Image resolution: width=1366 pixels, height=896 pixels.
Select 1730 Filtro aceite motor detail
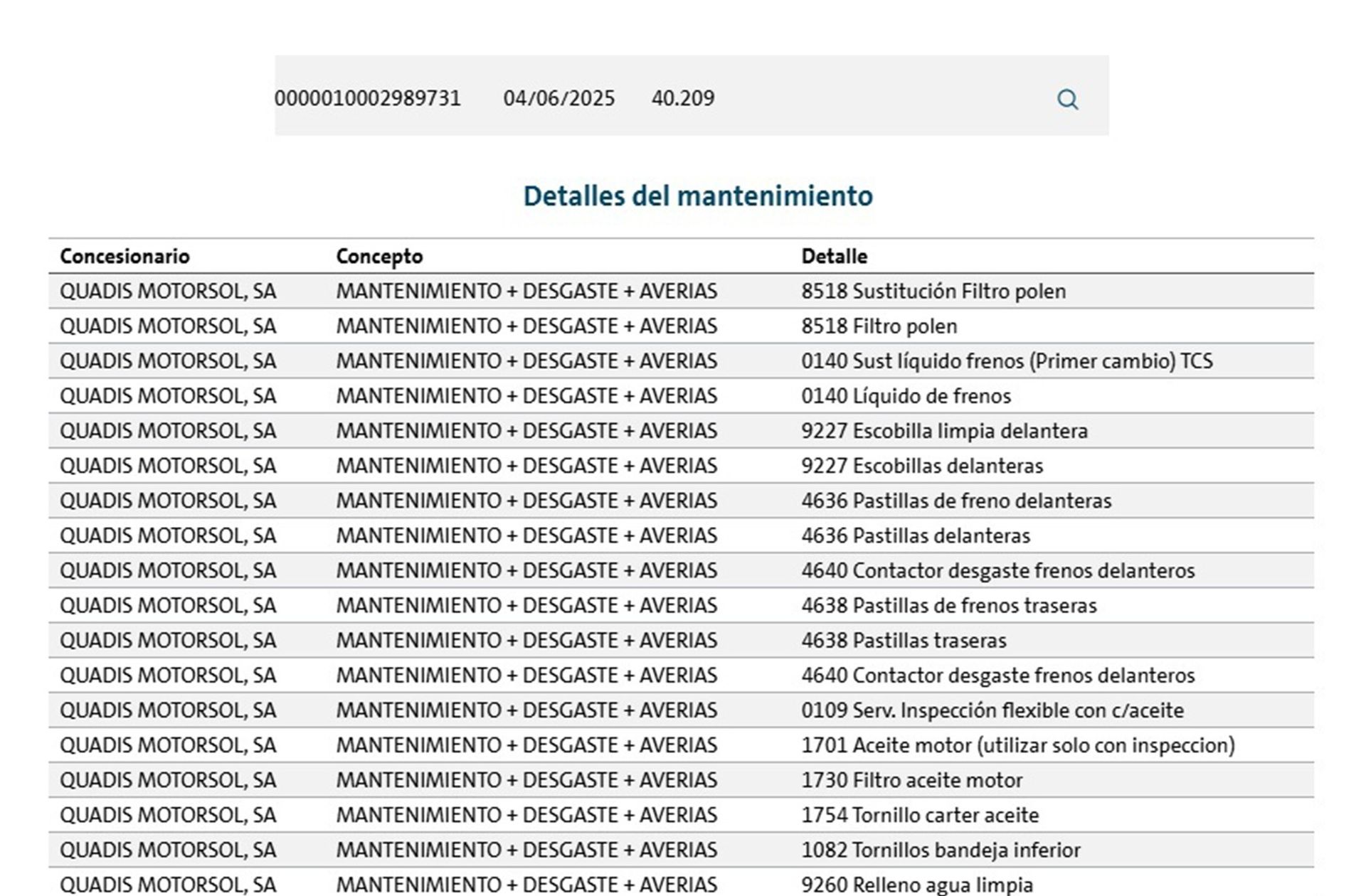[911, 780]
